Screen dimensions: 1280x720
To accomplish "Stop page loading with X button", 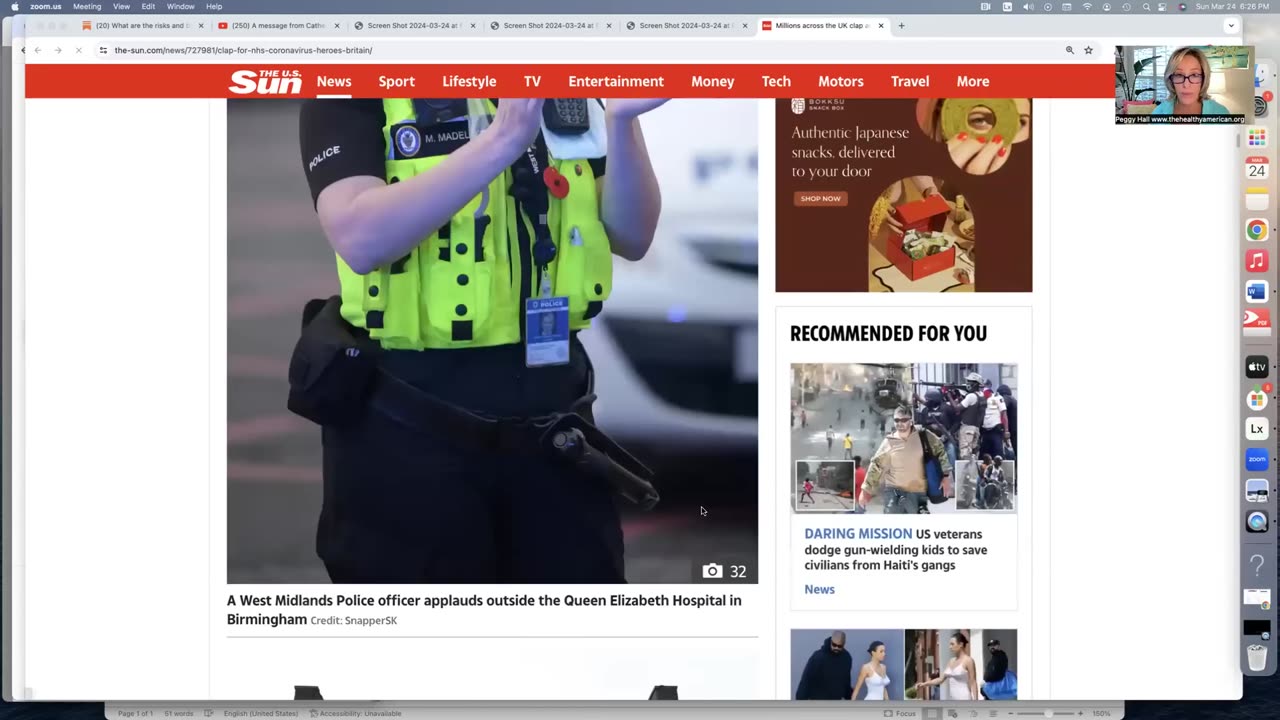I will pyautogui.click(x=78, y=50).
